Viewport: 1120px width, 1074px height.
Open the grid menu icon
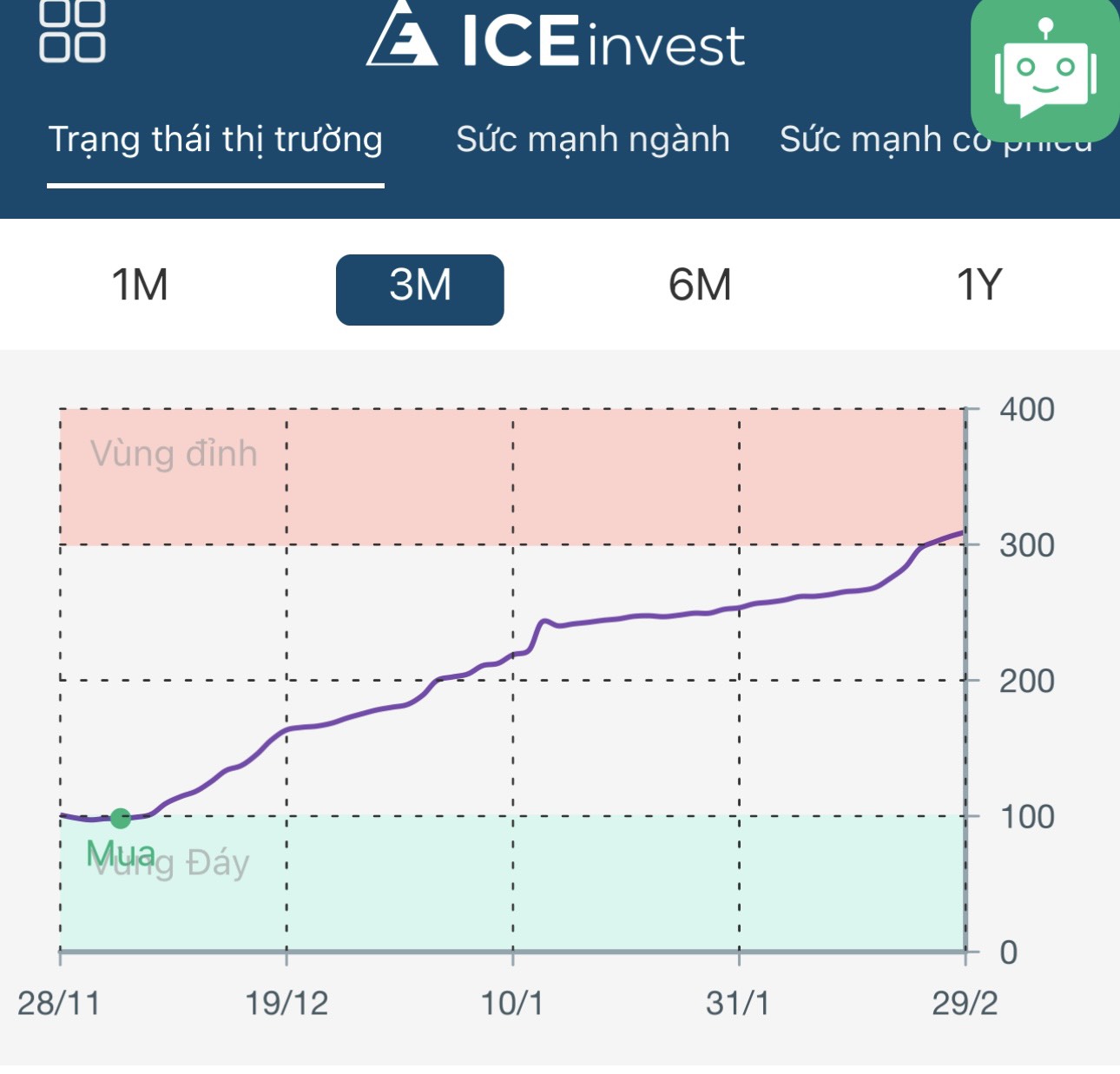pos(73,31)
